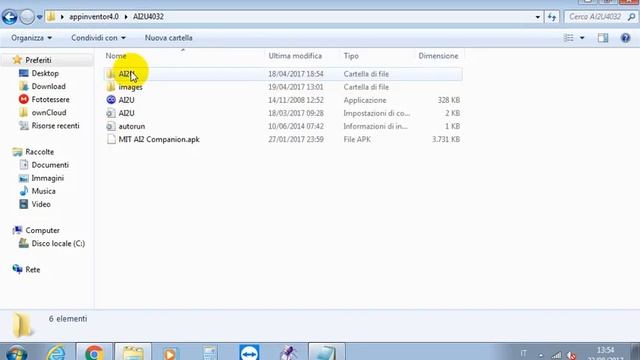Click date 14/11/2008 12:52
640x360 pixels.
(x=296, y=100)
